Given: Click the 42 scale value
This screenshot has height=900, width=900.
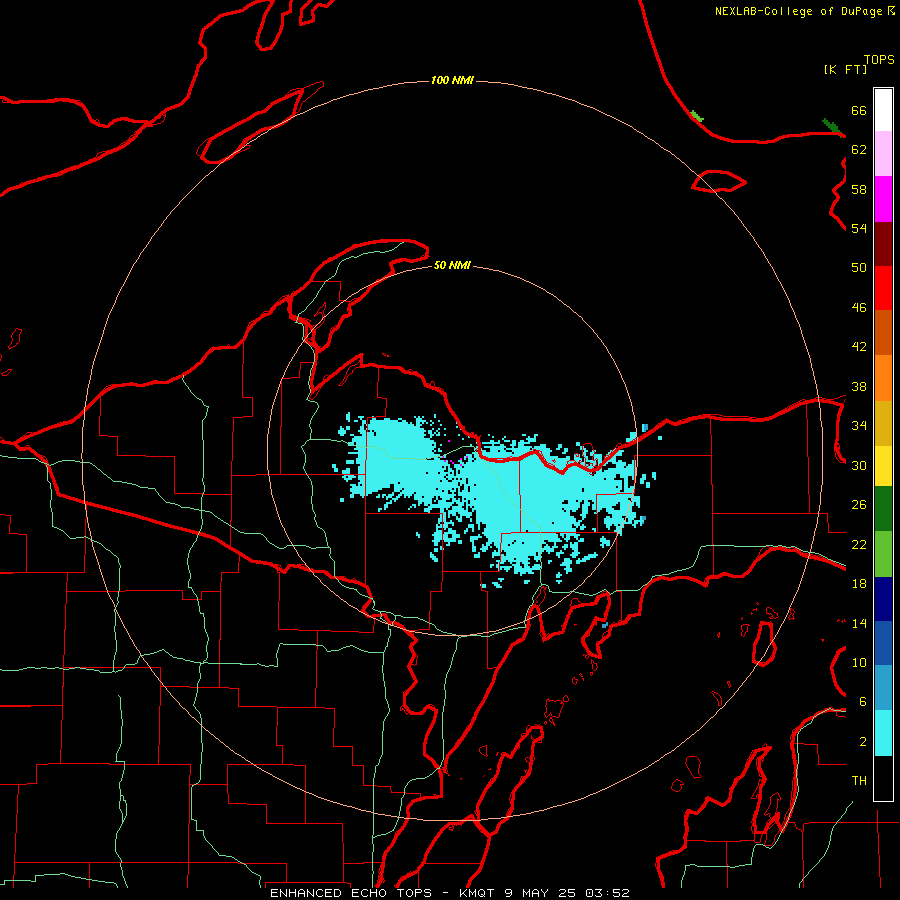Looking at the screenshot, I should coord(859,346).
